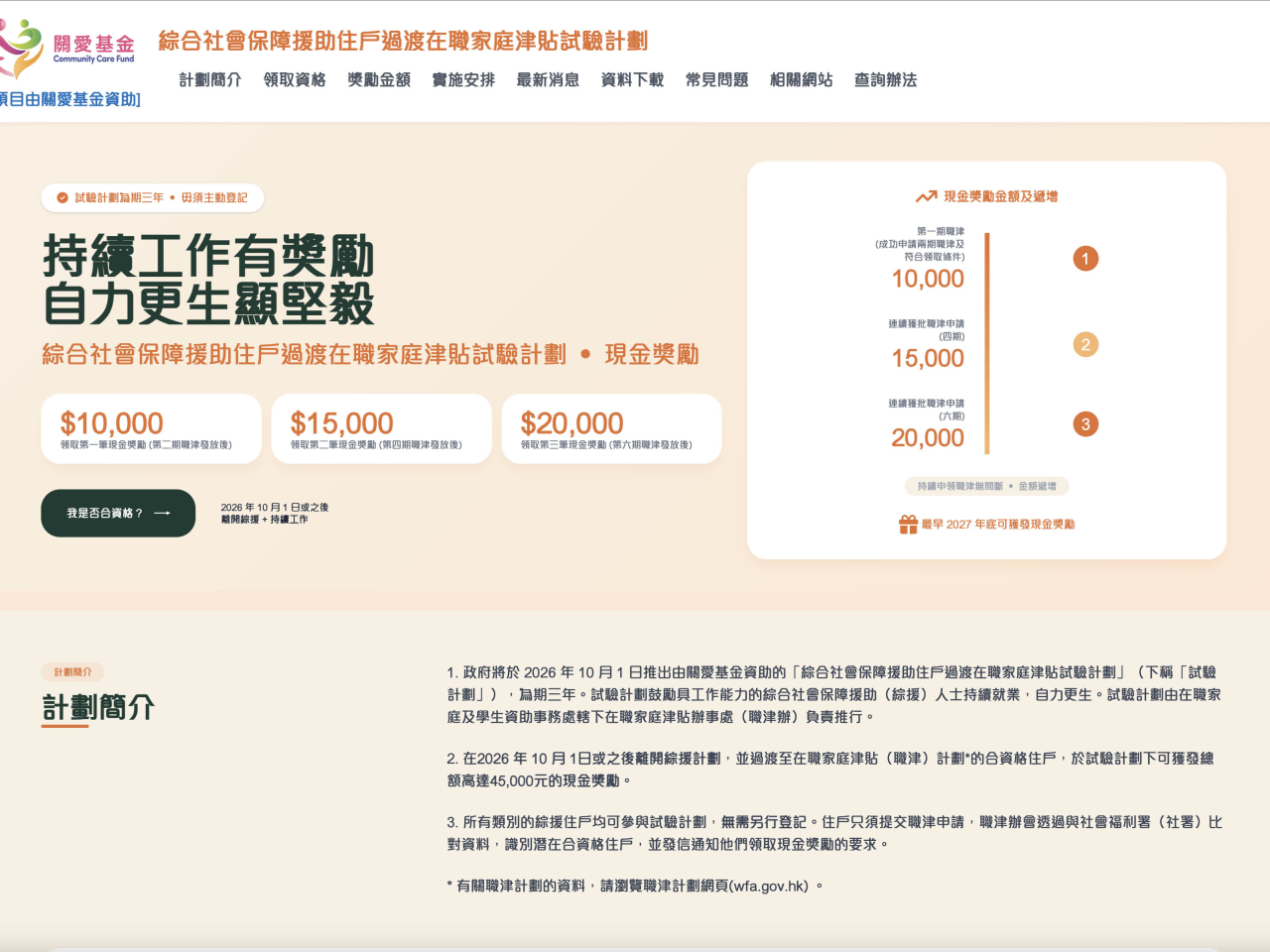
Task: Click the headline 持續工作有獎勵
Action: pyautogui.click(x=208, y=257)
